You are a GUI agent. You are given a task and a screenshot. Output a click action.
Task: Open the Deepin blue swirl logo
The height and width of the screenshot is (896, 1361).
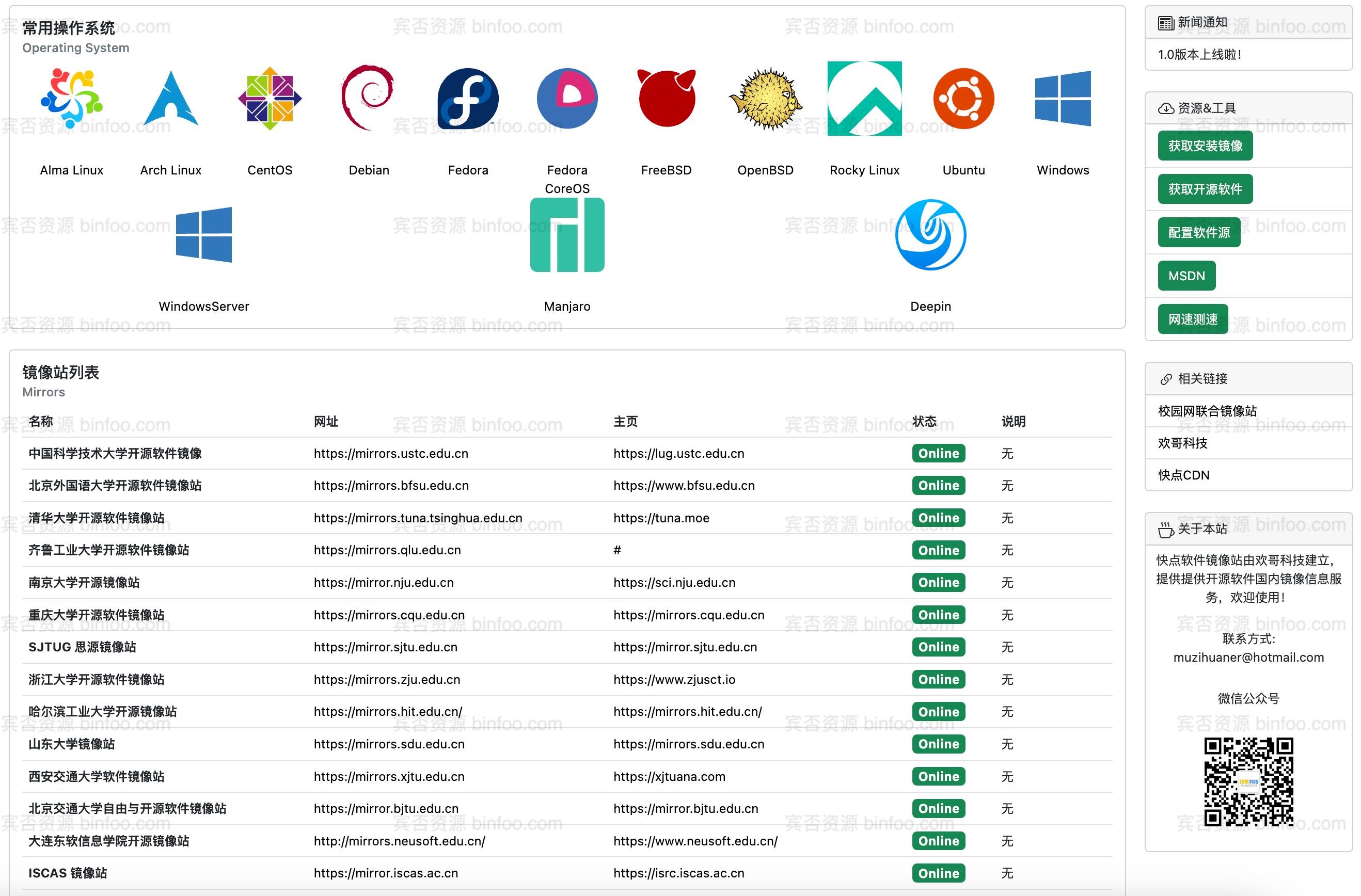pyautogui.click(x=930, y=234)
